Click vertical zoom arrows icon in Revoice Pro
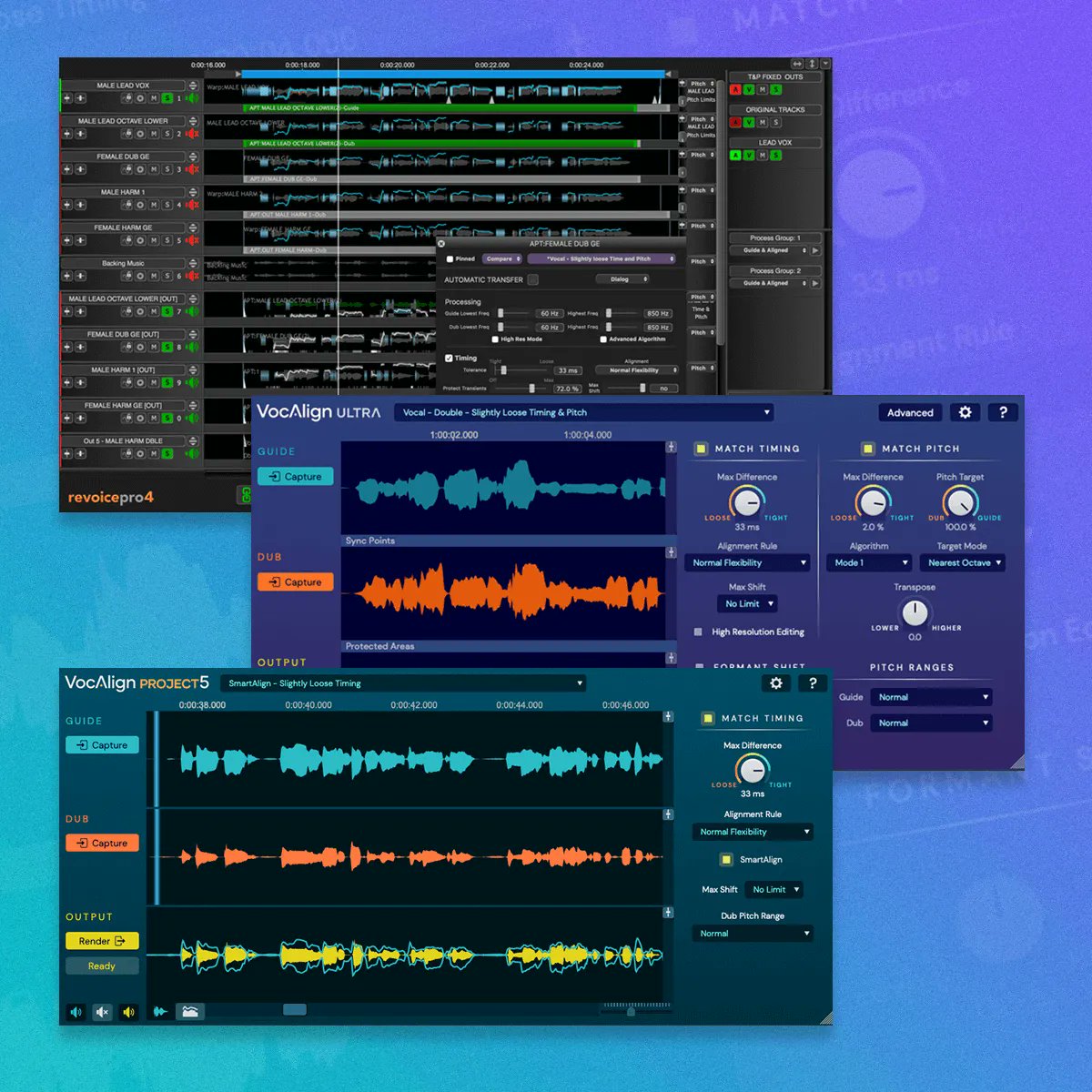The height and width of the screenshot is (1092, 1092). (812, 65)
